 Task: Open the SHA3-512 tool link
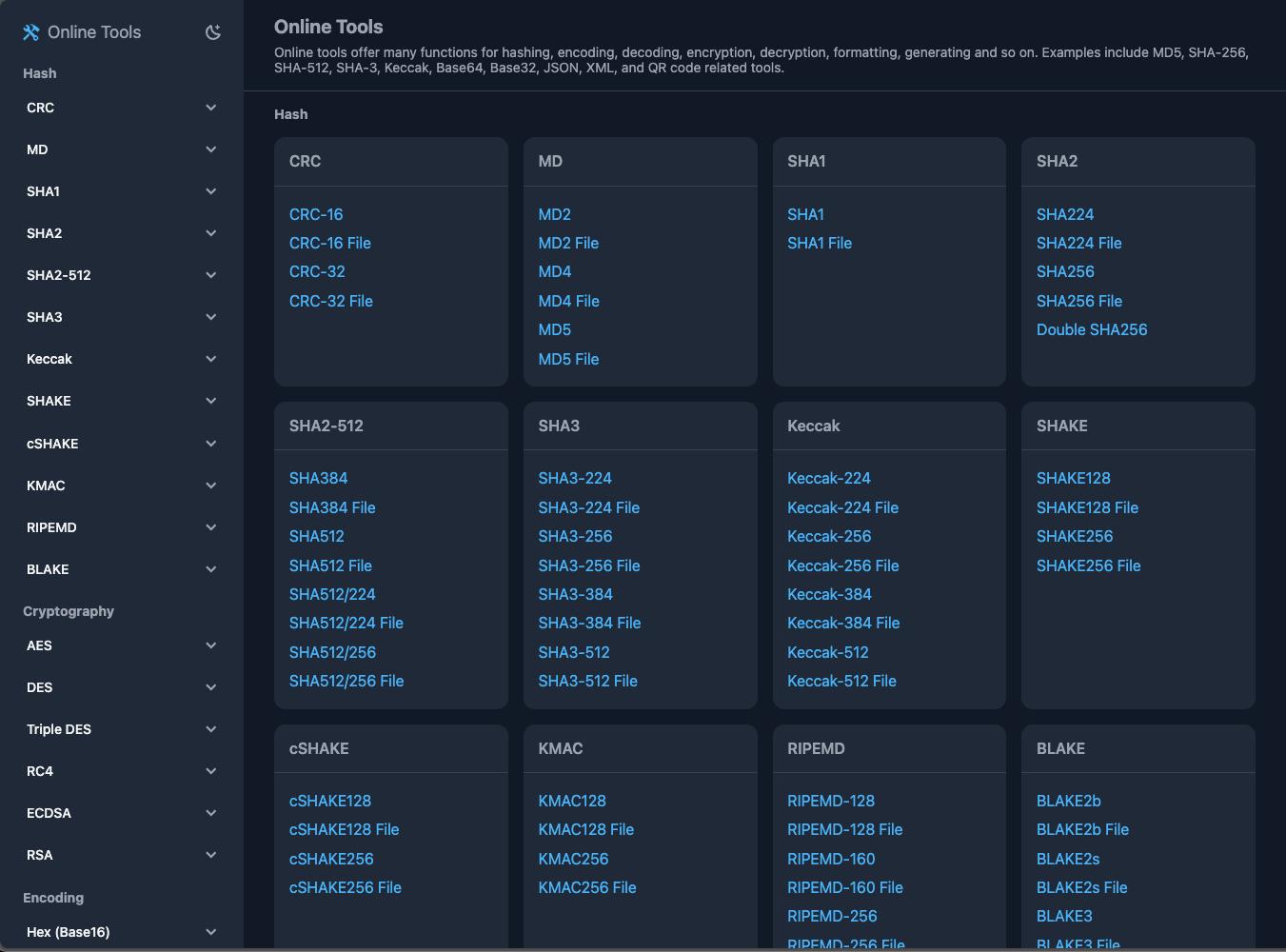tap(574, 652)
